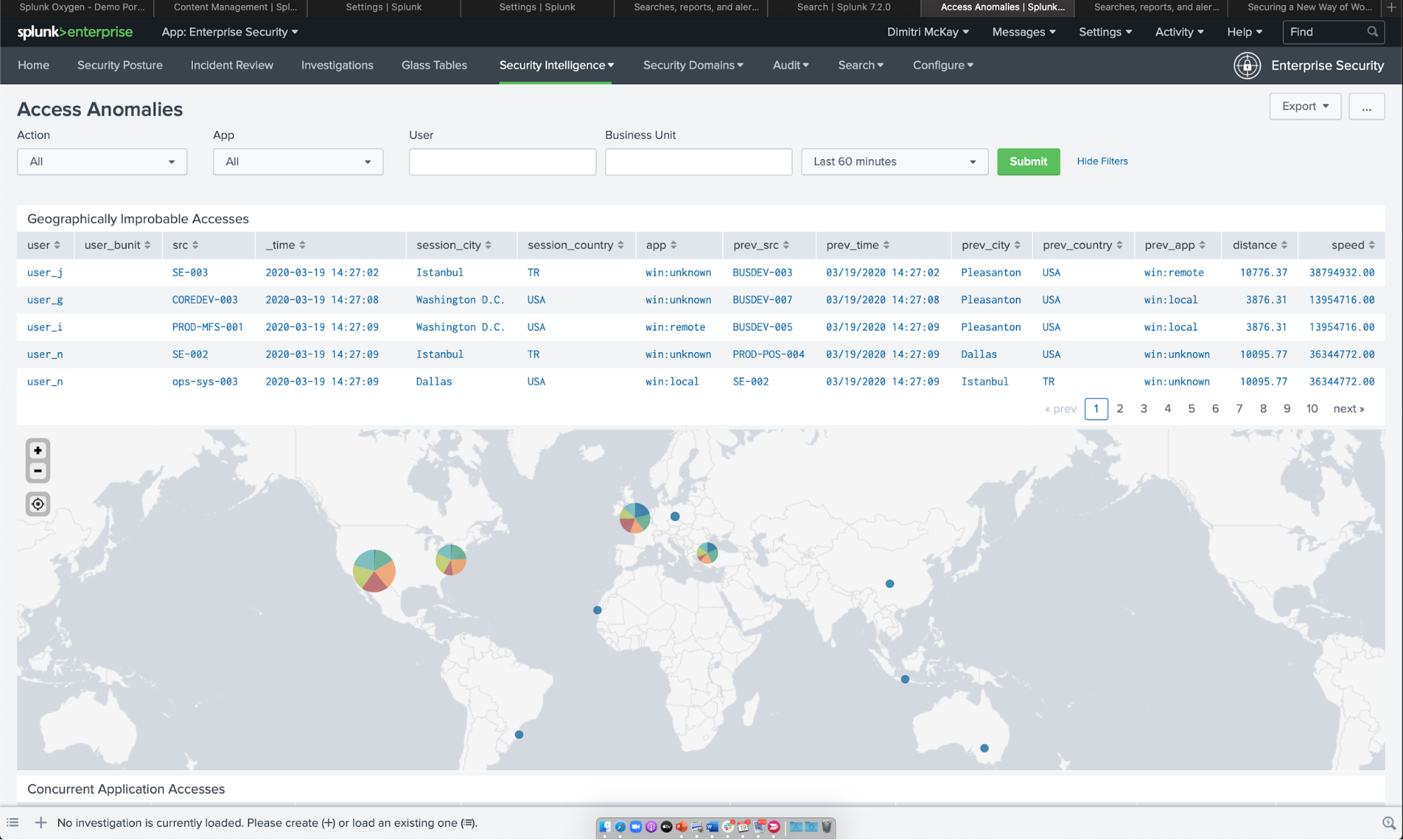Sort table by session_city column
The image size is (1403, 840).
[x=453, y=245]
